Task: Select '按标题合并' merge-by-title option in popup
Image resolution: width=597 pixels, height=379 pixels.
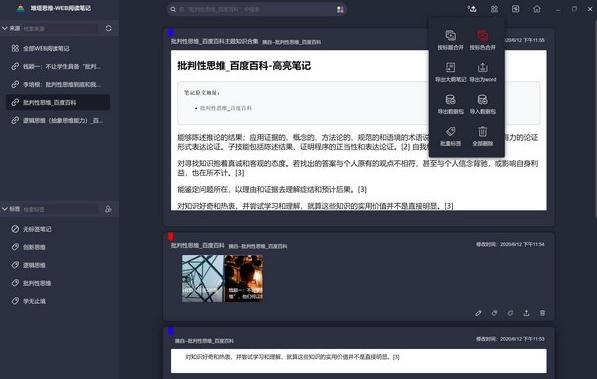Action: click(450, 40)
